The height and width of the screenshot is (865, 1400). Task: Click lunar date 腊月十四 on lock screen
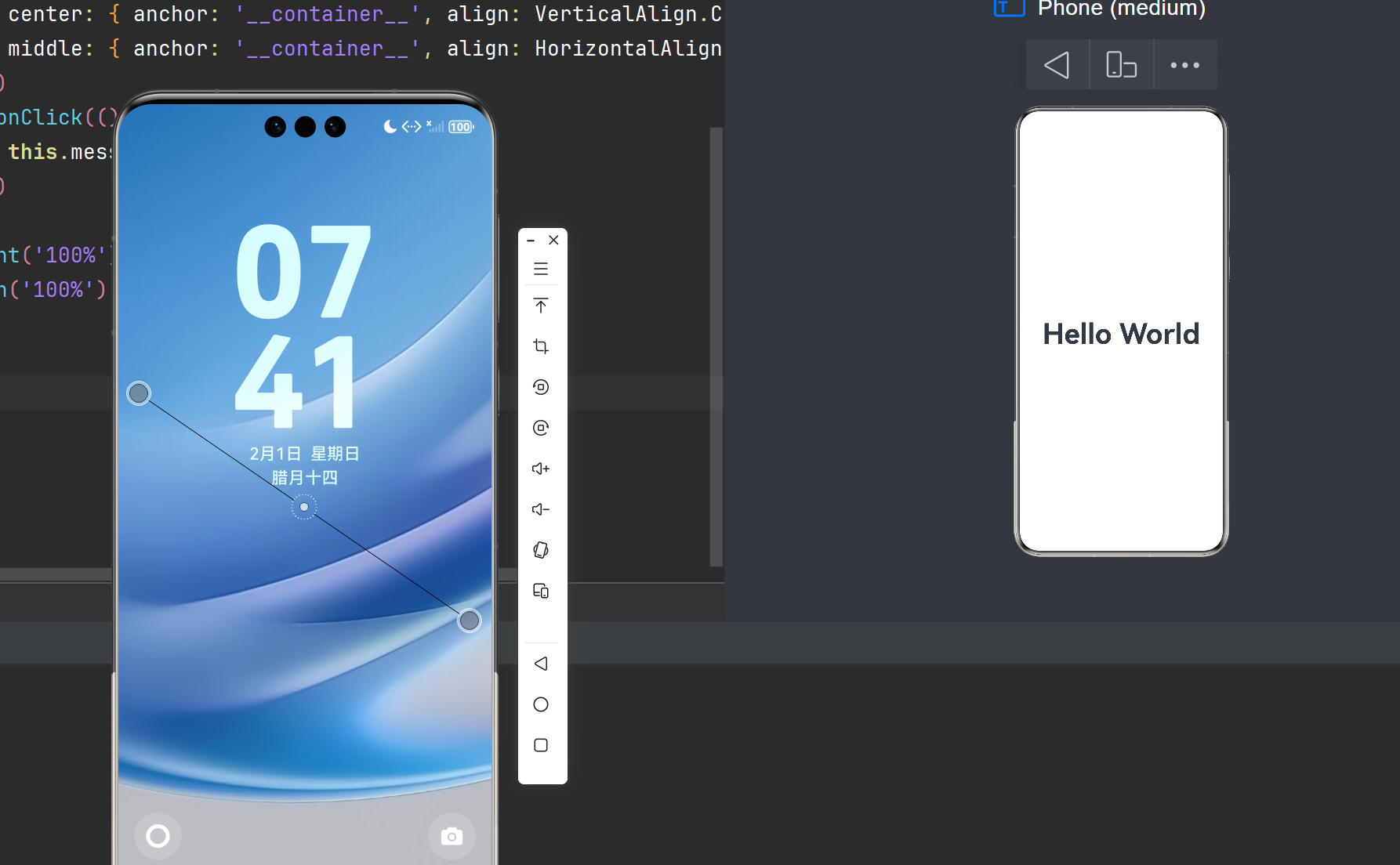tap(304, 477)
